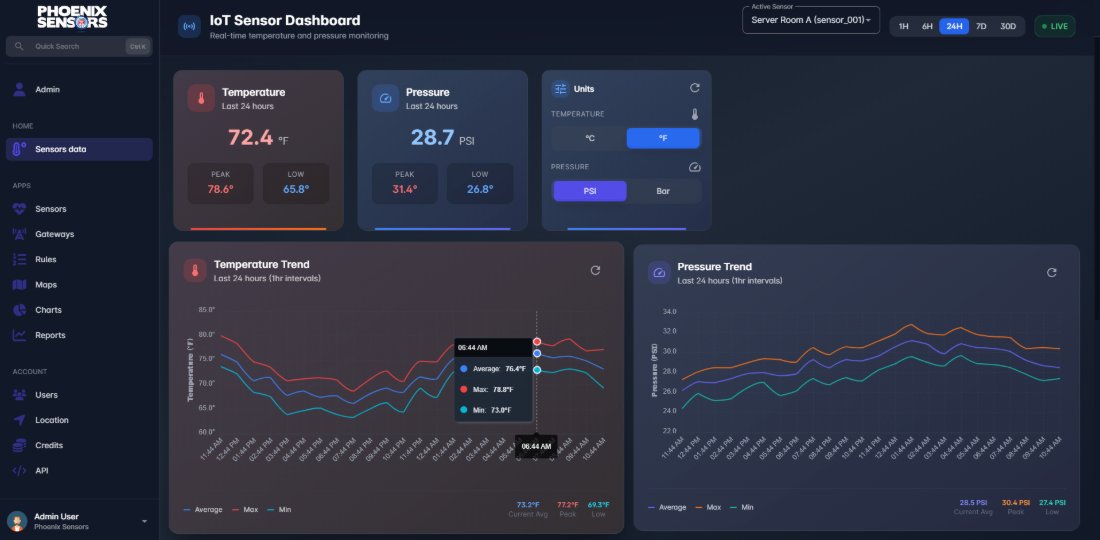
Task: Select the 1H time range
Action: click(x=904, y=27)
